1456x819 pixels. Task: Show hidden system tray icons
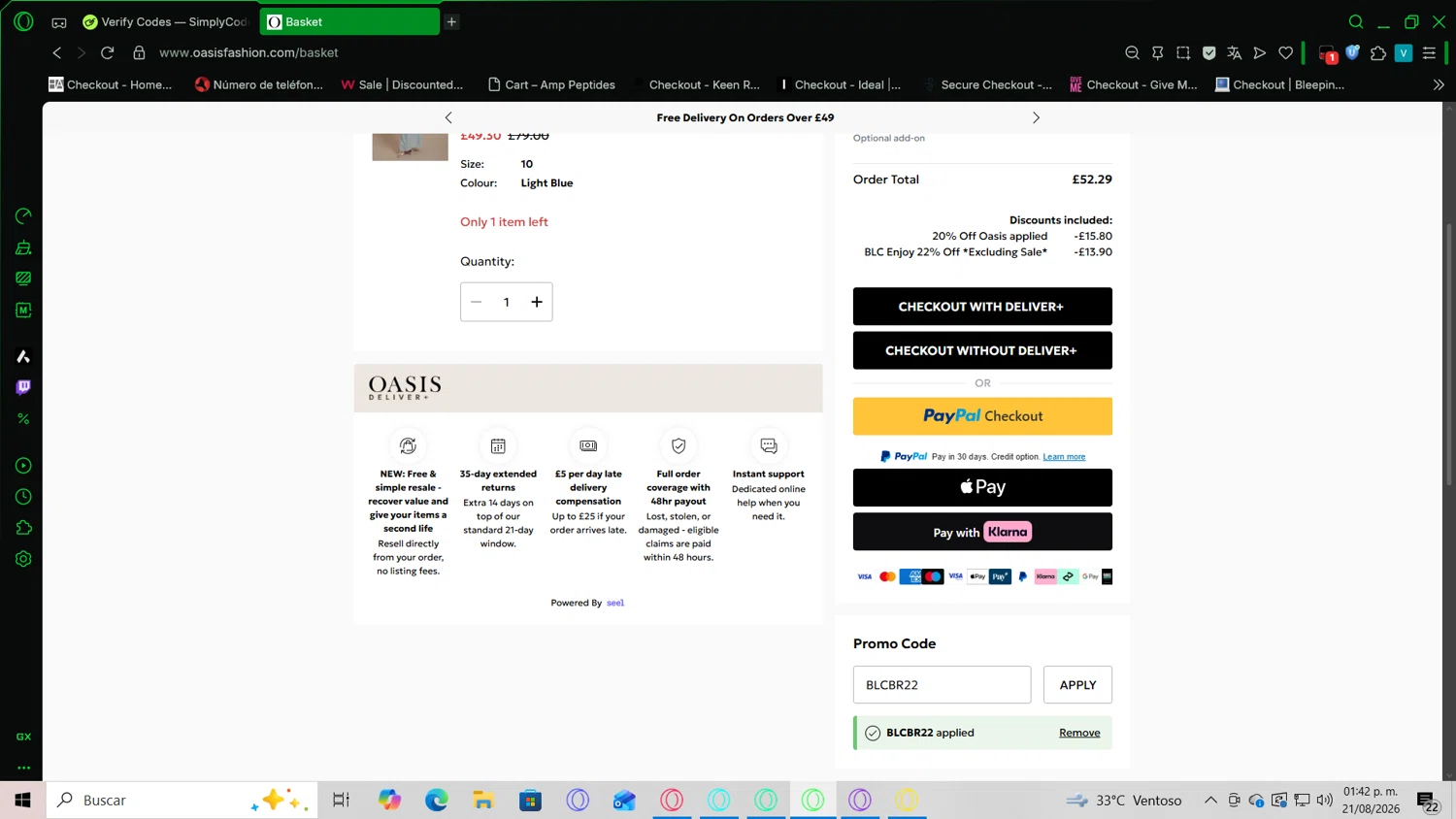[x=1210, y=801]
